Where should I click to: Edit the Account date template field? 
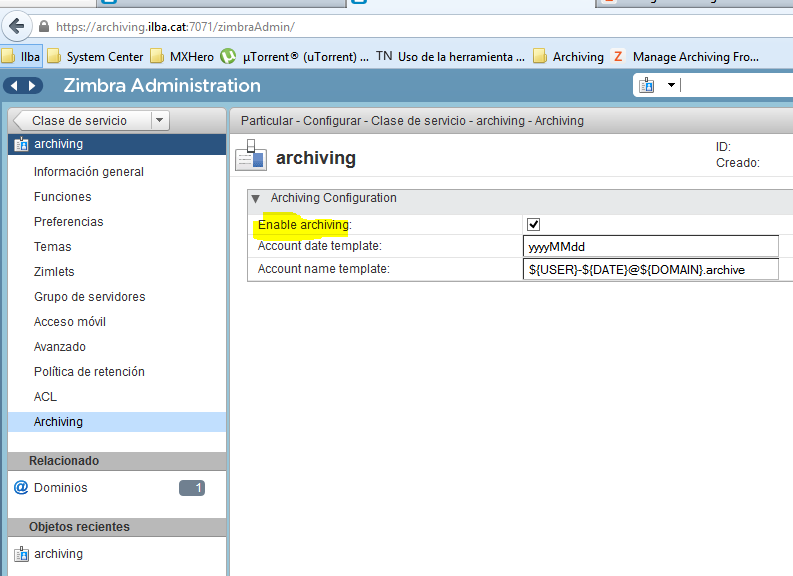(650, 246)
